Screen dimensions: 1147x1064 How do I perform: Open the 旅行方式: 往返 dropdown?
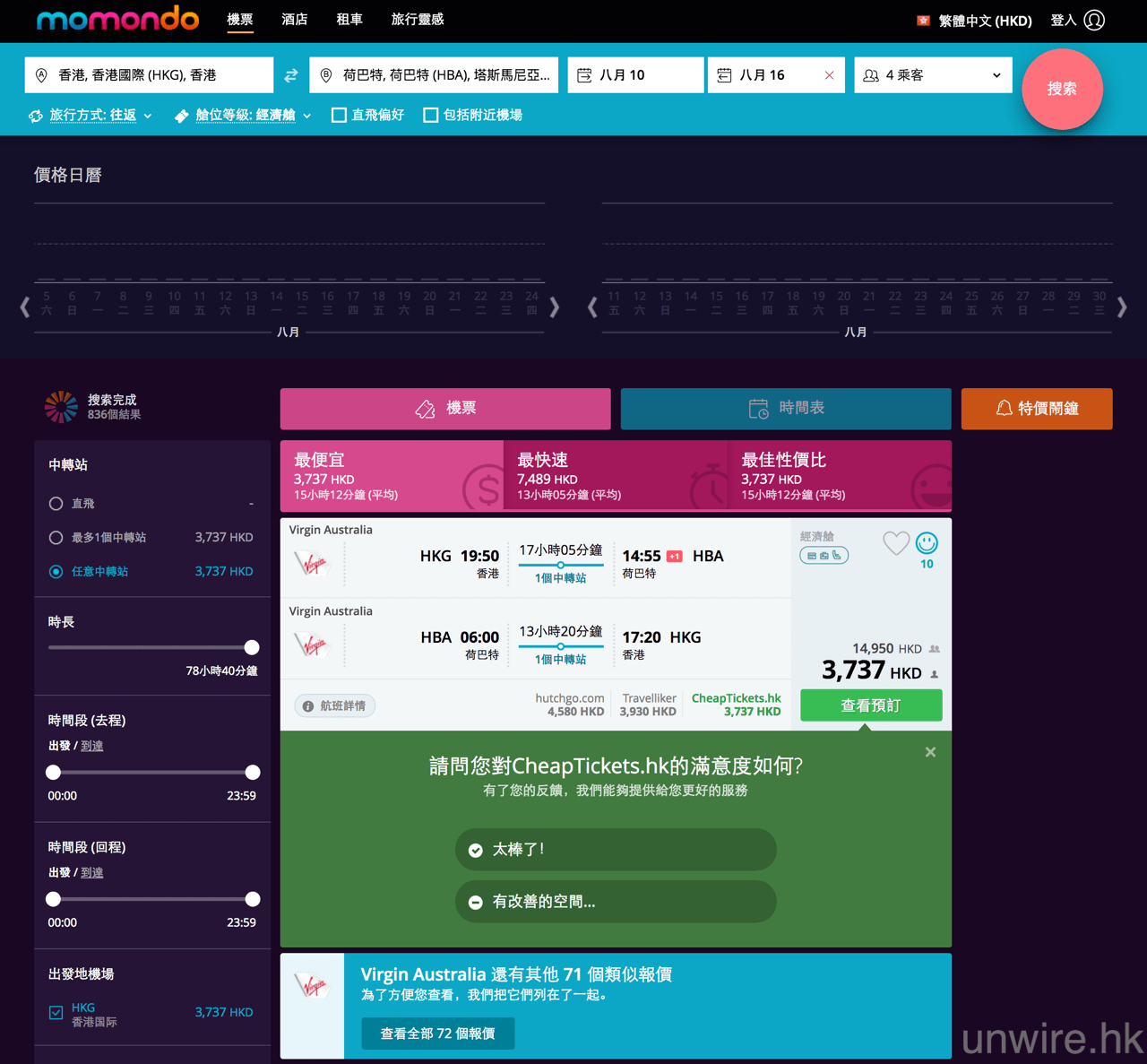pyautogui.click(x=91, y=116)
